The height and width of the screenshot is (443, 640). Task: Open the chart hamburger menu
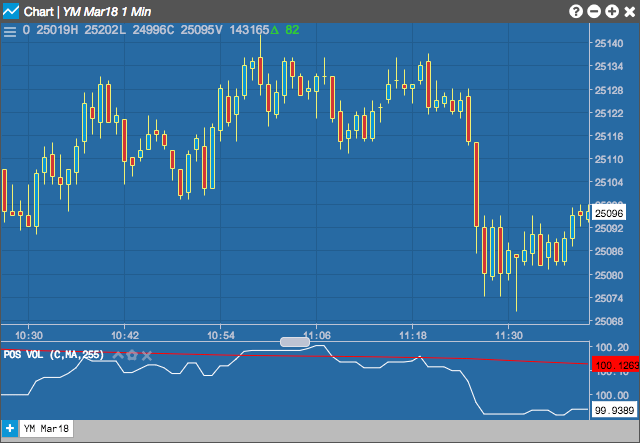[x=10, y=31]
